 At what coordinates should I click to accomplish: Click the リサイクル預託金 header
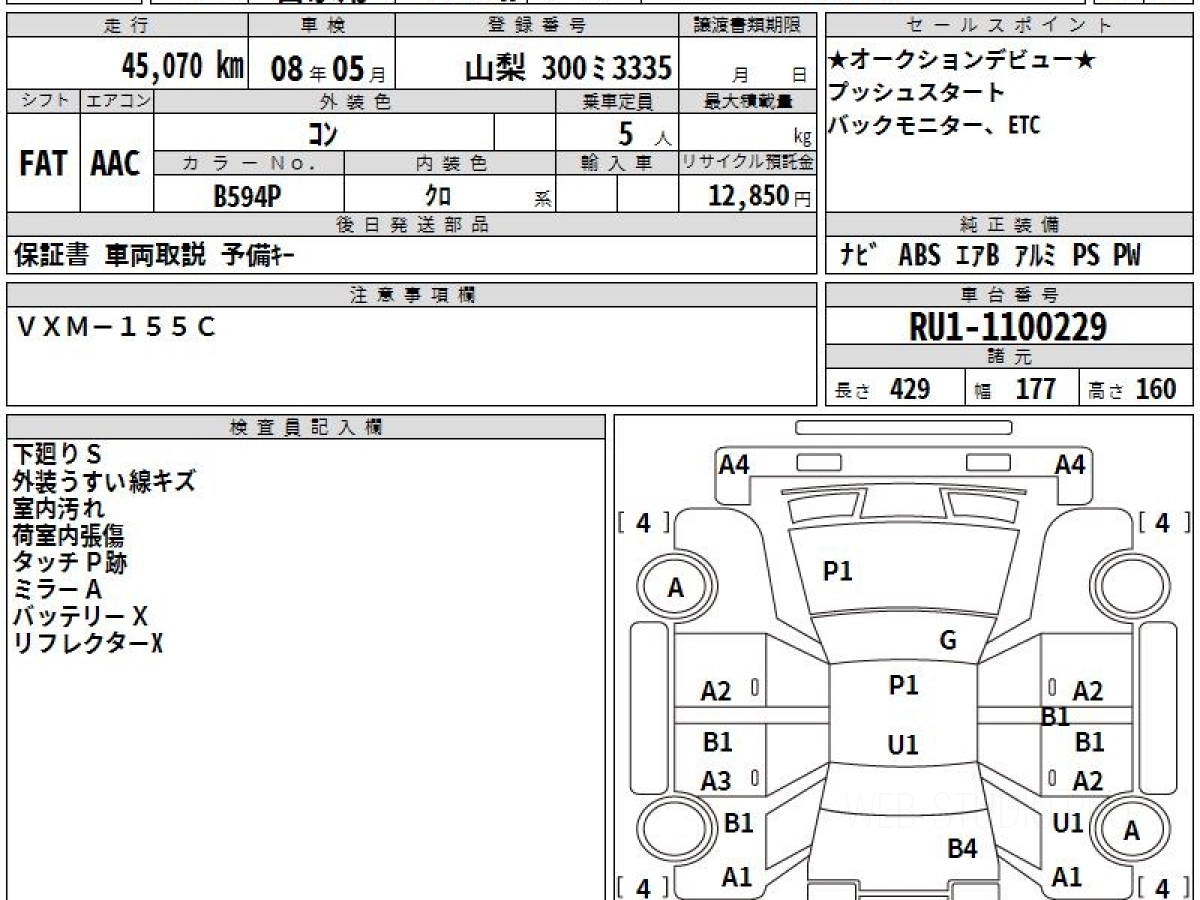click(x=749, y=163)
